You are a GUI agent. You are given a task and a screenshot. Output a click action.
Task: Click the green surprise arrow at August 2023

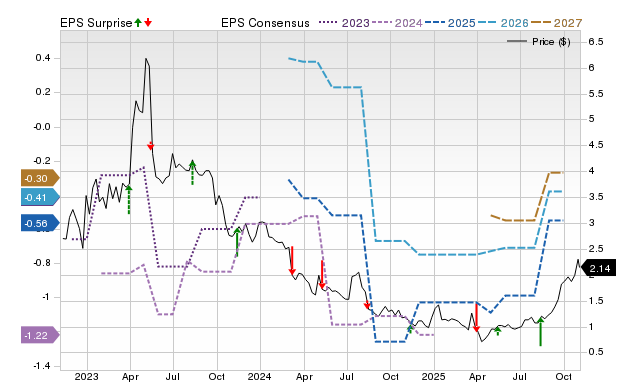click(193, 172)
